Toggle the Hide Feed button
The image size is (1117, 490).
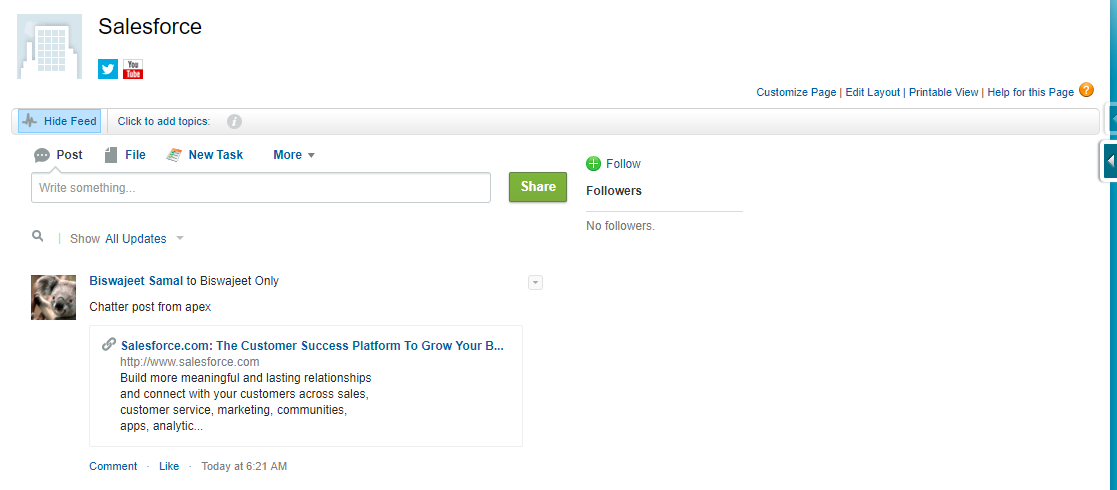coord(59,121)
